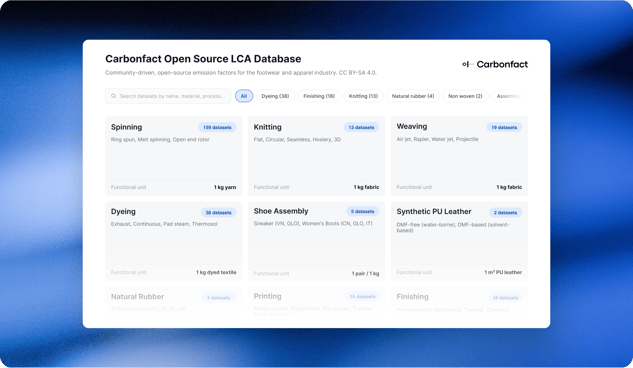Image resolution: width=633 pixels, height=368 pixels.
Task: Filter by Non woven (2)
Action: pyautogui.click(x=465, y=96)
